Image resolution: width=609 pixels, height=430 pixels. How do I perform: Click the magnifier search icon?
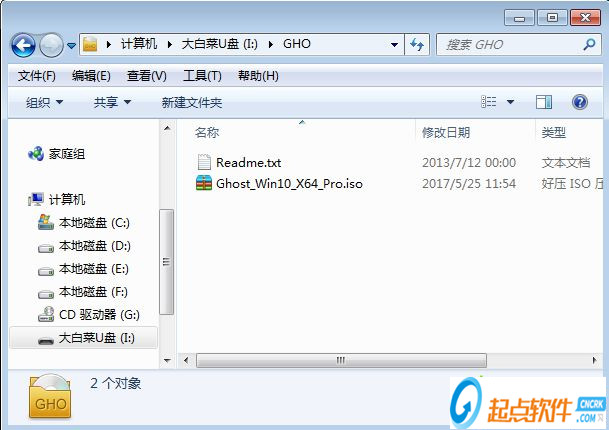pyautogui.click(x=589, y=44)
